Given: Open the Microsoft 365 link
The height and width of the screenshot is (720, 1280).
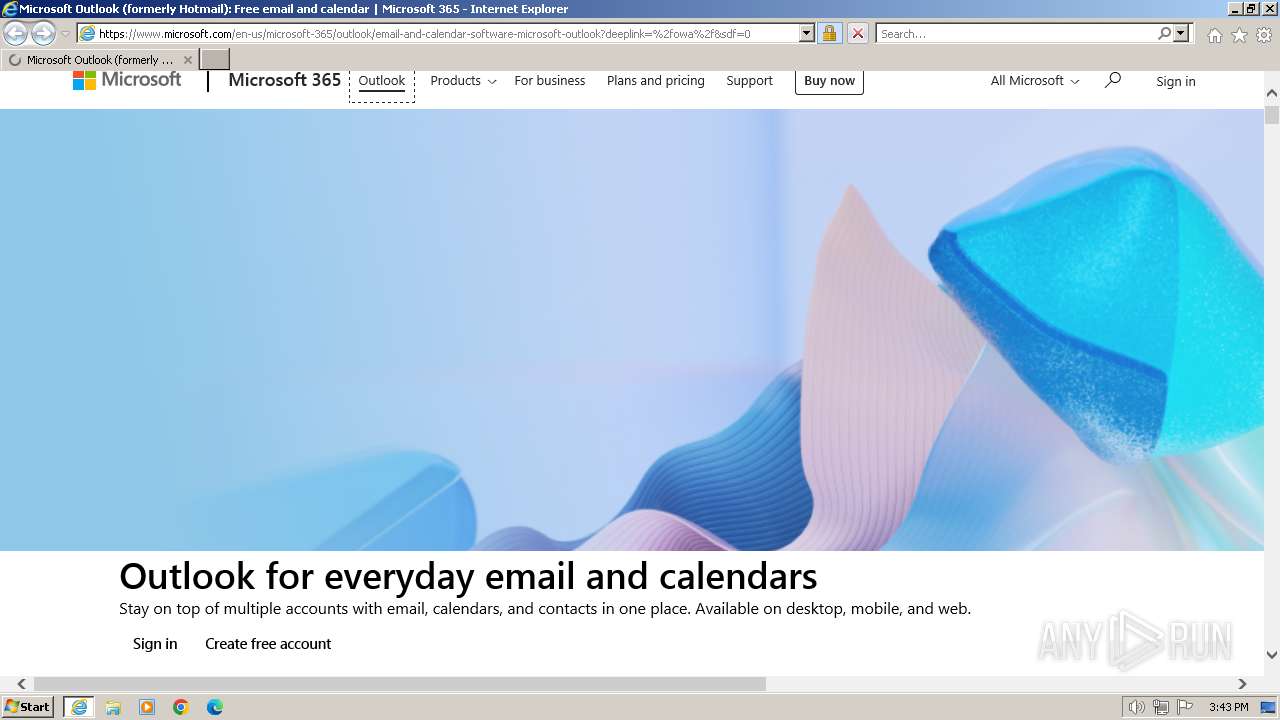Looking at the screenshot, I should pyautogui.click(x=284, y=80).
